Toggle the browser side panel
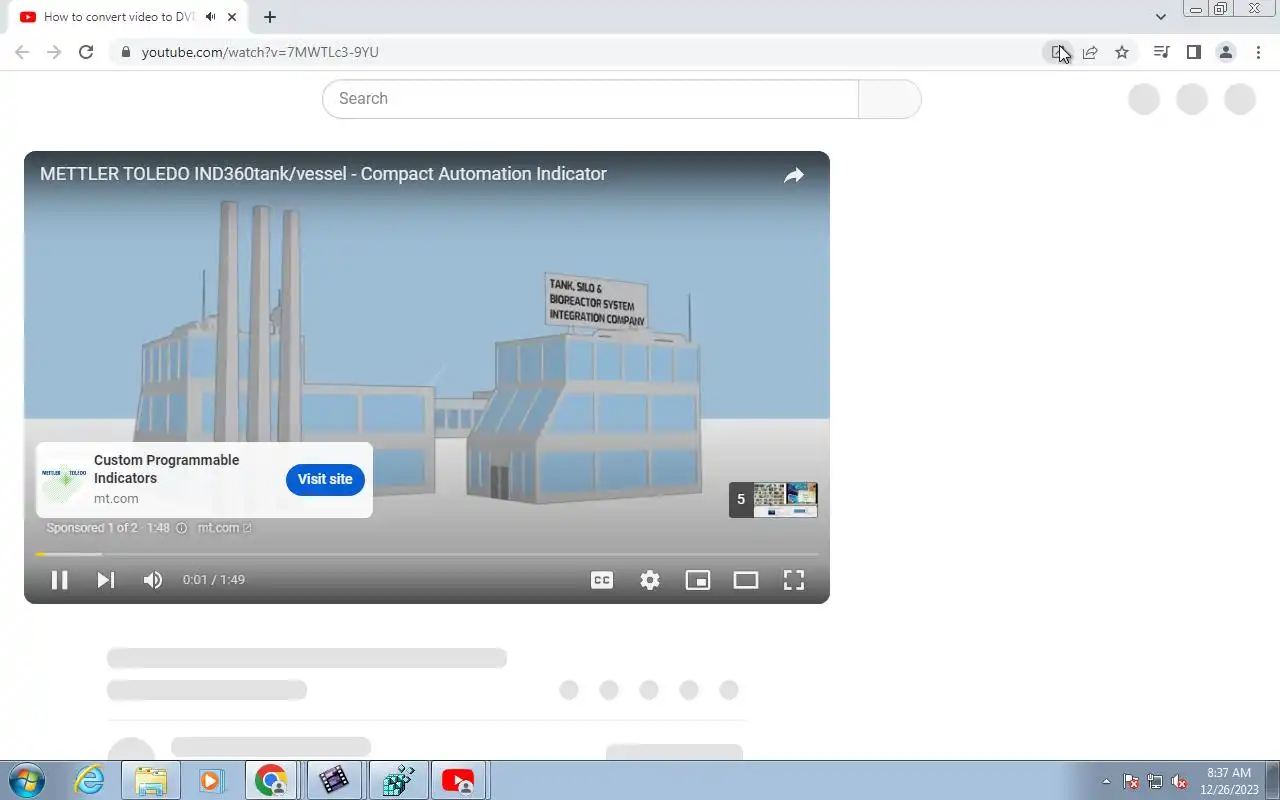This screenshot has height=800, width=1280. tap(1193, 52)
